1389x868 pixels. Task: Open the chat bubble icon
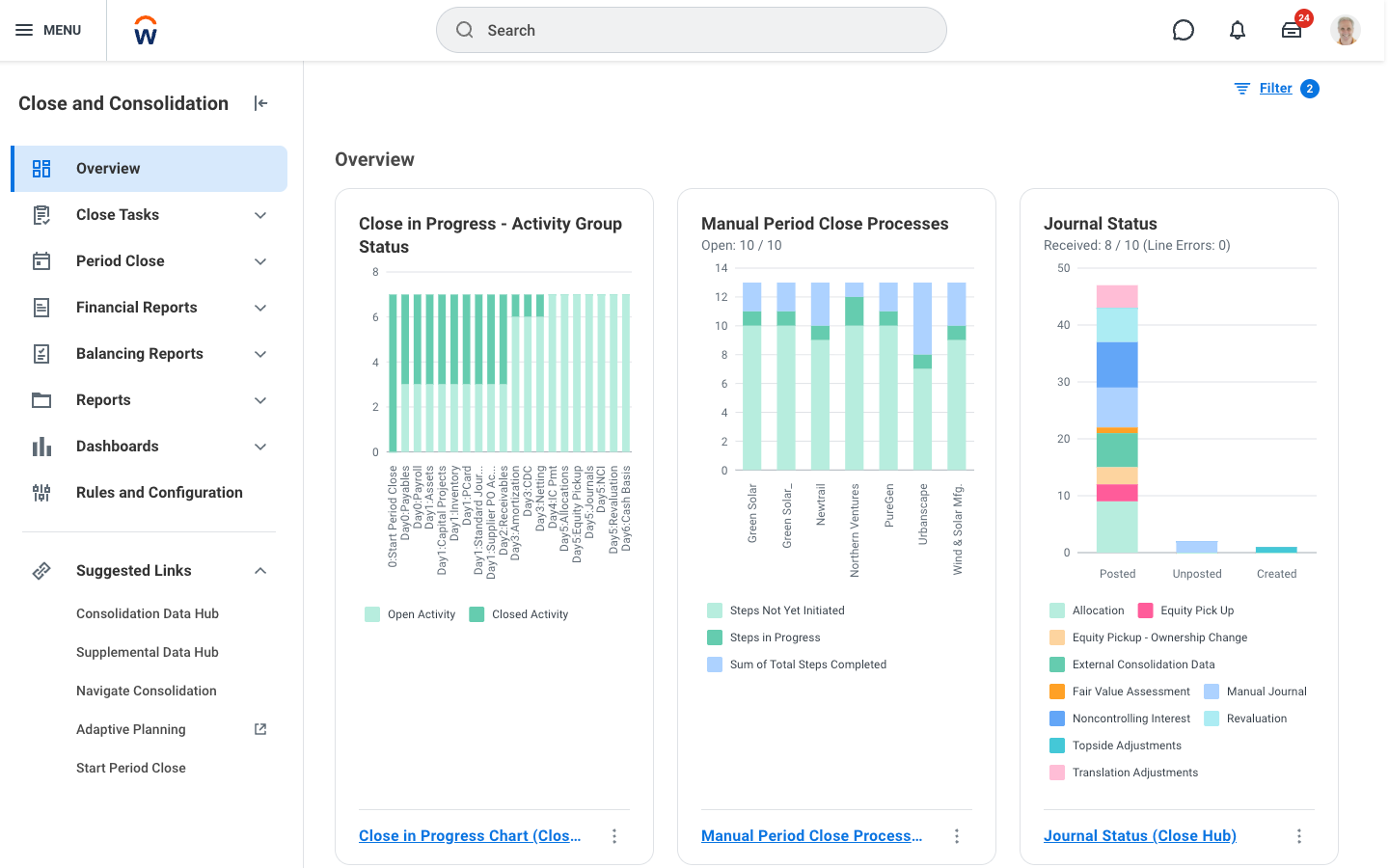1184,30
